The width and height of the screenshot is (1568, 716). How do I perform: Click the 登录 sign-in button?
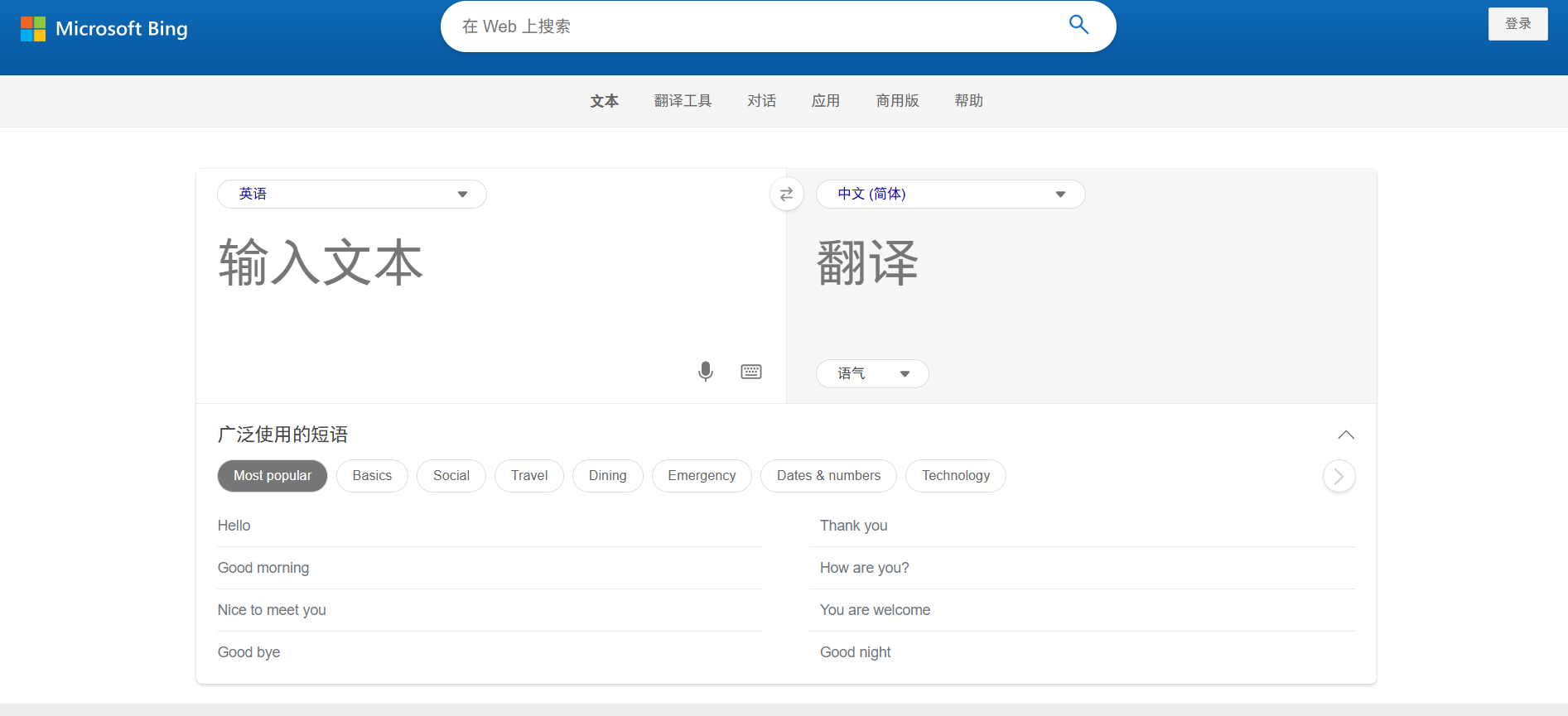coord(1517,24)
